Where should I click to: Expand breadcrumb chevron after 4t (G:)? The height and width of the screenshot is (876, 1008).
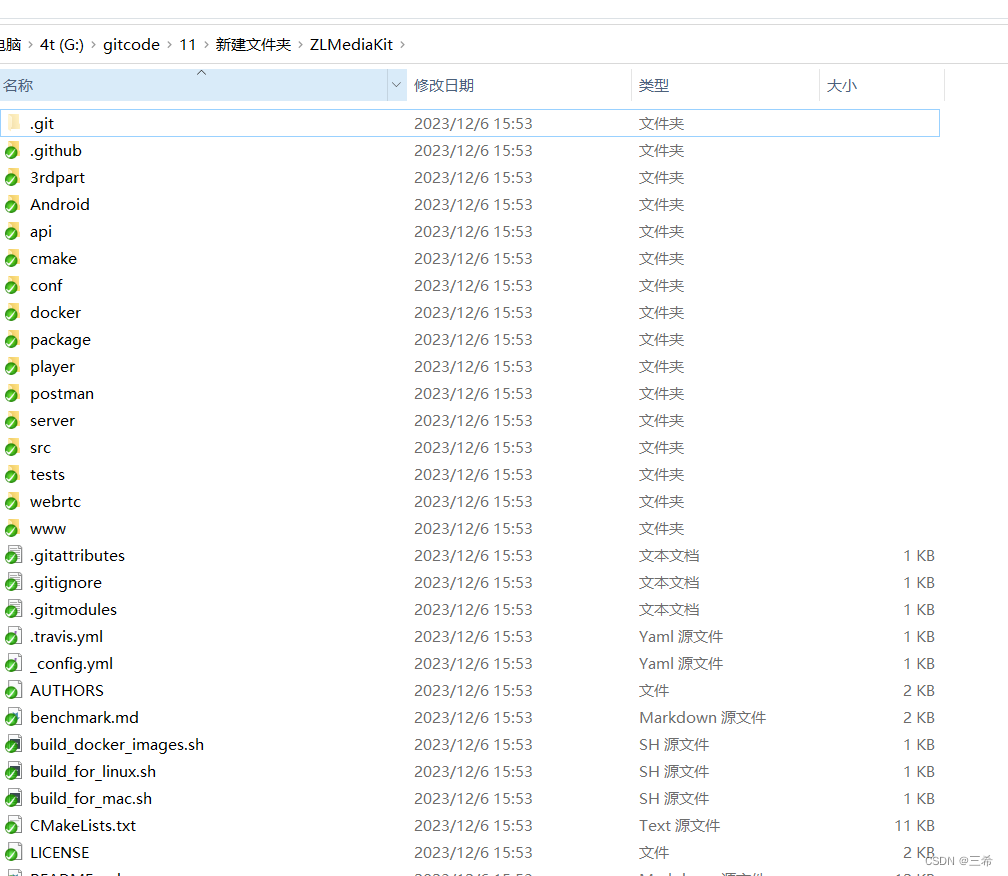[x=94, y=44]
